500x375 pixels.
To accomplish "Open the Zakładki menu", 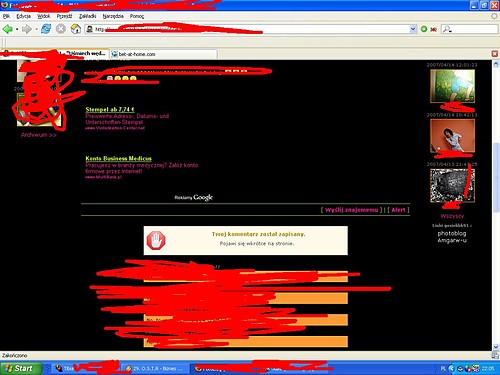I will 88,16.
